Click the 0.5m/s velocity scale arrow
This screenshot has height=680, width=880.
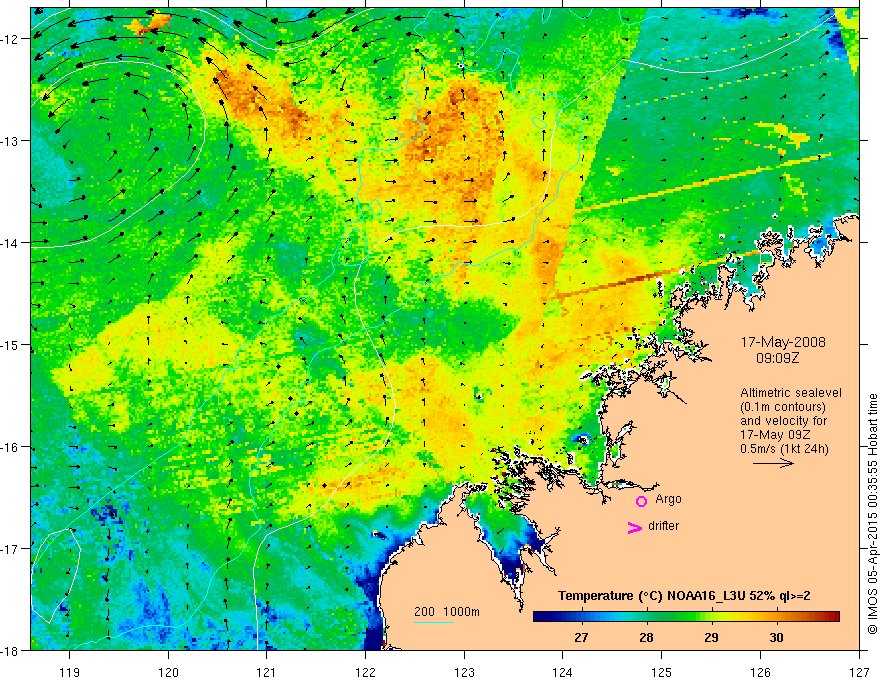[773, 463]
